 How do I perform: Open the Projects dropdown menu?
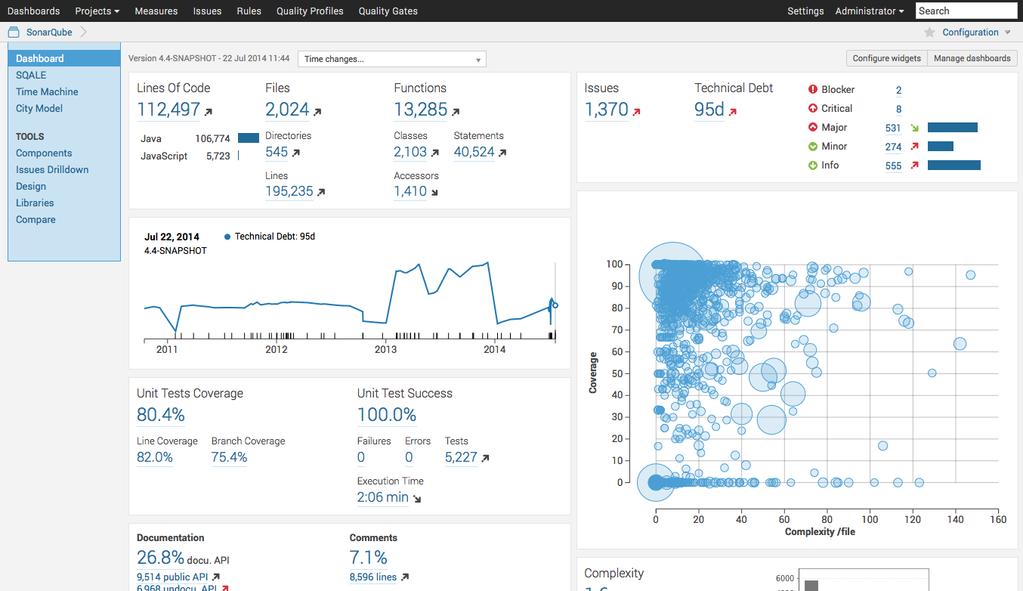point(97,11)
